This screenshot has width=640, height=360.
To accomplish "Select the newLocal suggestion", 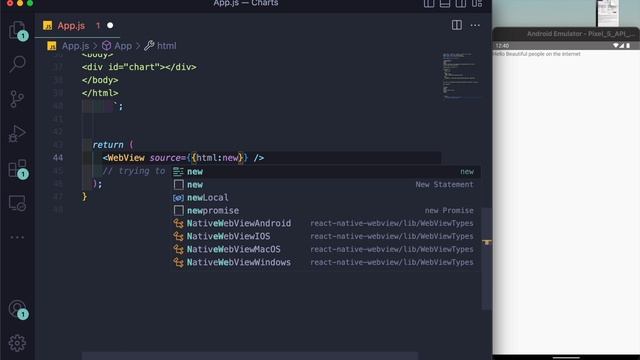I will (x=325, y=198).
